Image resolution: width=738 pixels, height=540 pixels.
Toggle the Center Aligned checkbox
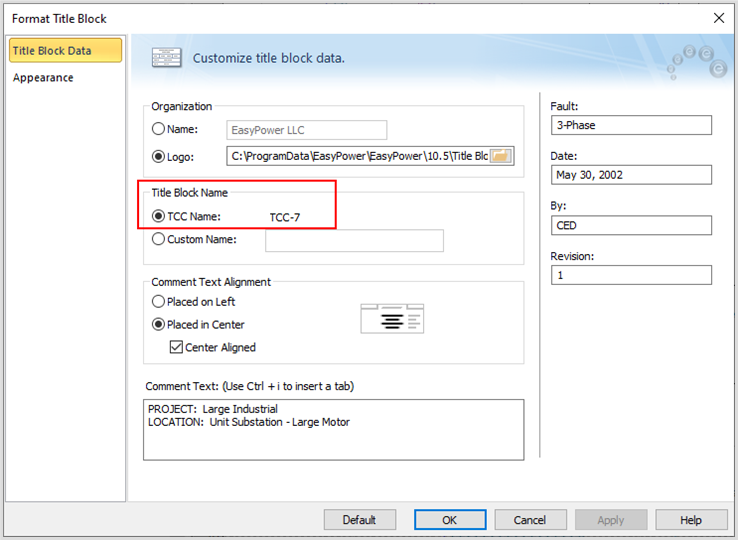(176, 347)
